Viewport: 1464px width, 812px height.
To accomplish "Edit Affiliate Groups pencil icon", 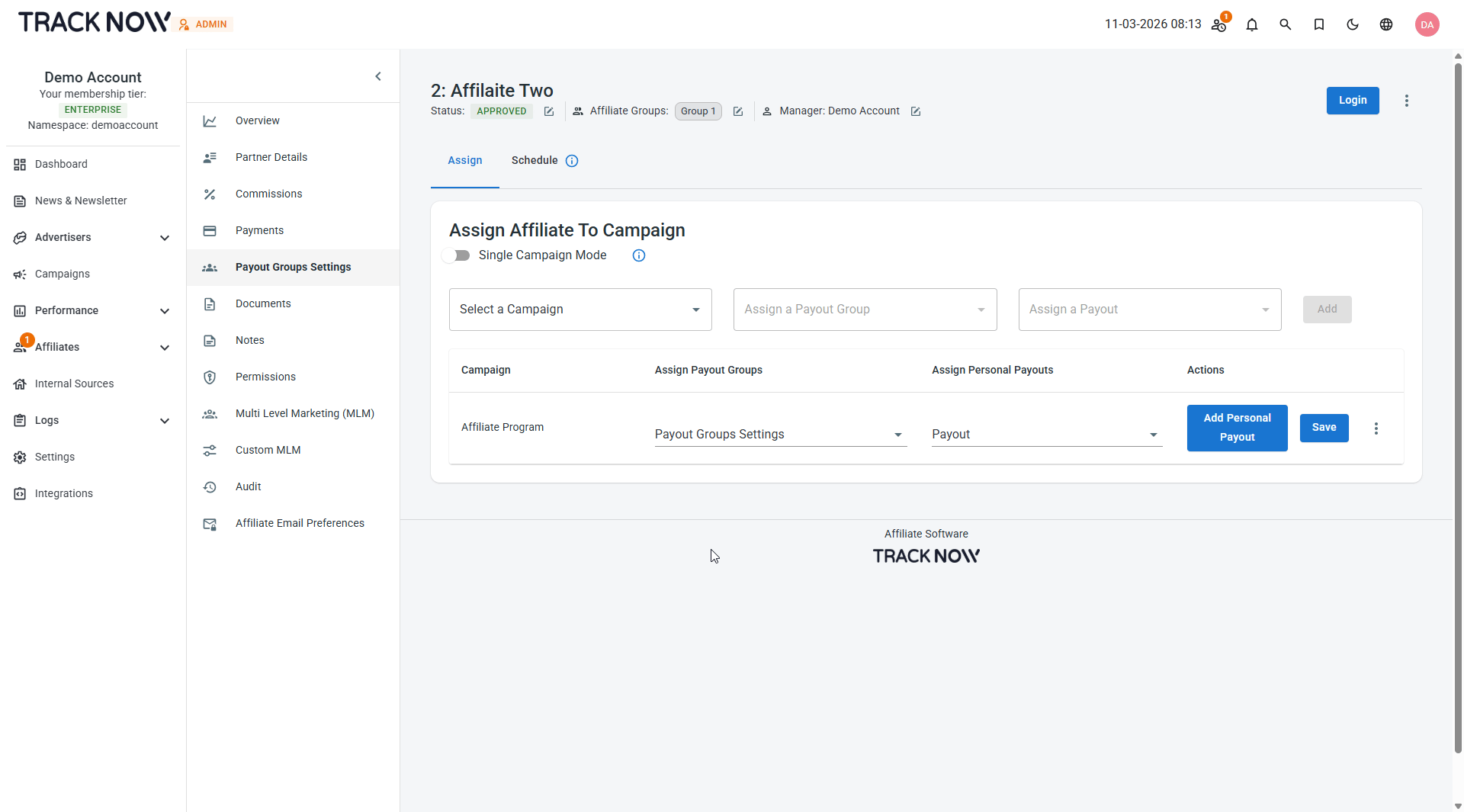I will (x=737, y=111).
